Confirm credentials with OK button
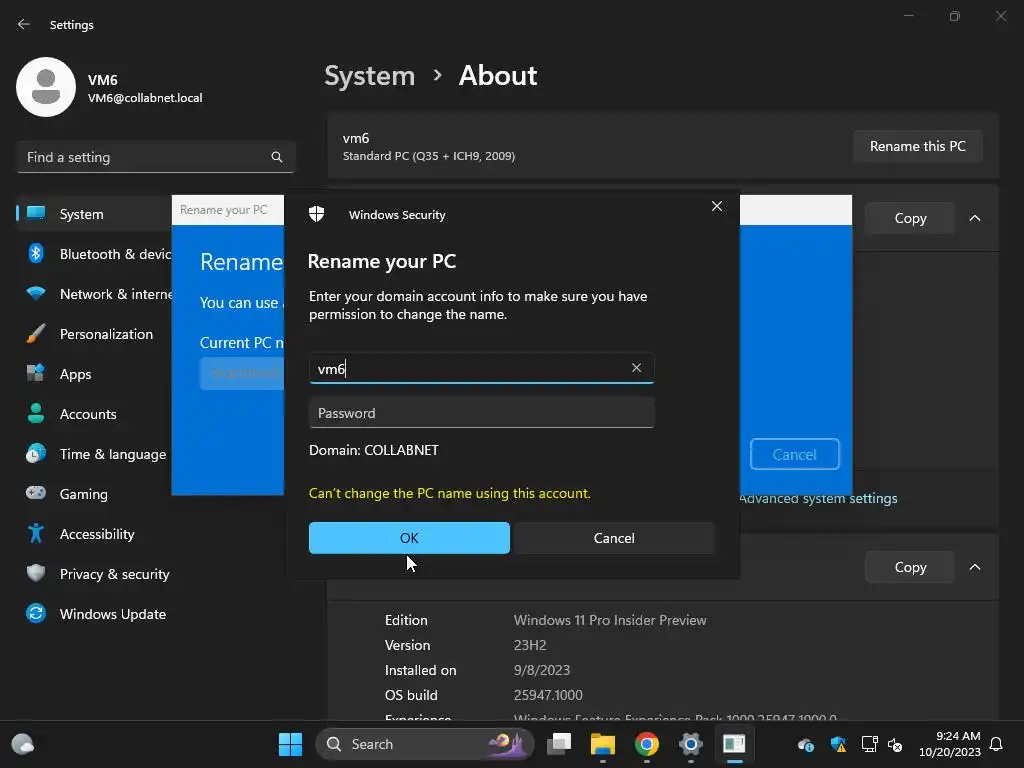Screen dimensions: 1024x768 point(409,537)
